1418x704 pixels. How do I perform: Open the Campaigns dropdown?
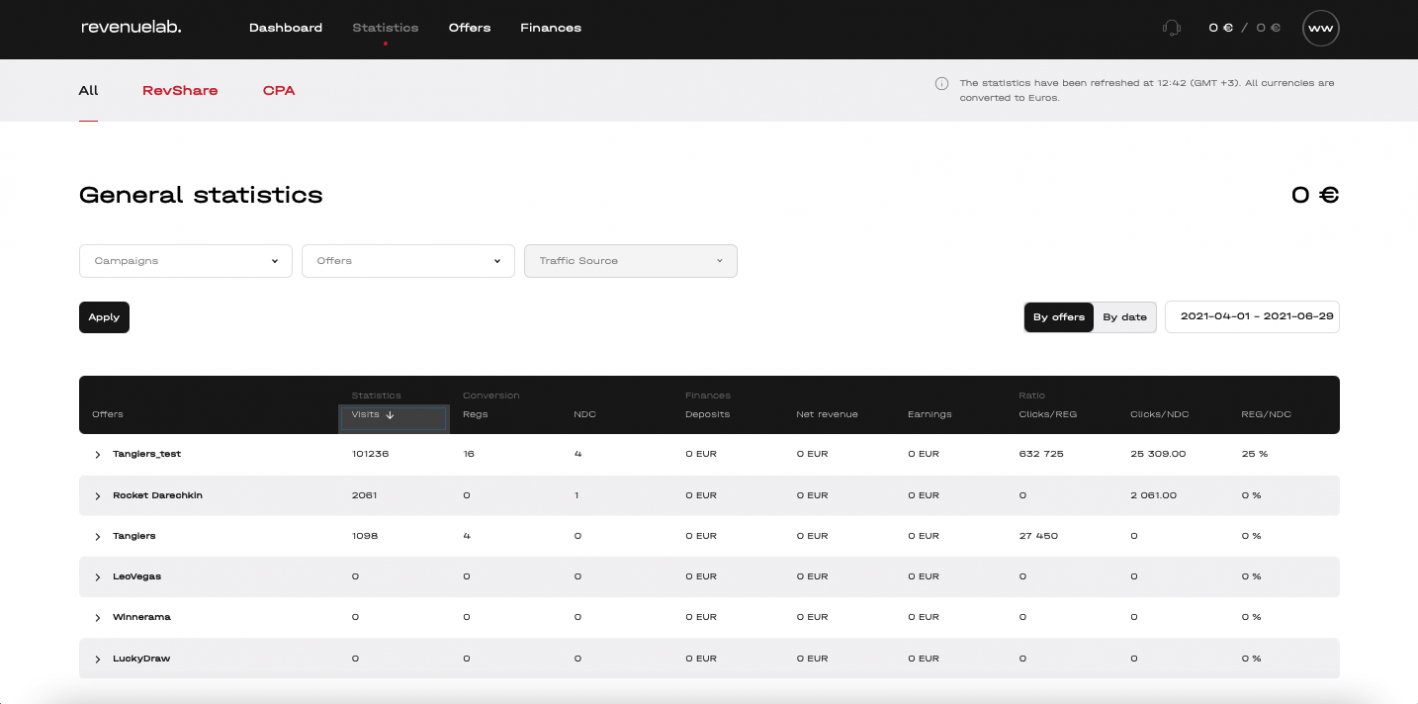pyautogui.click(x=186, y=261)
